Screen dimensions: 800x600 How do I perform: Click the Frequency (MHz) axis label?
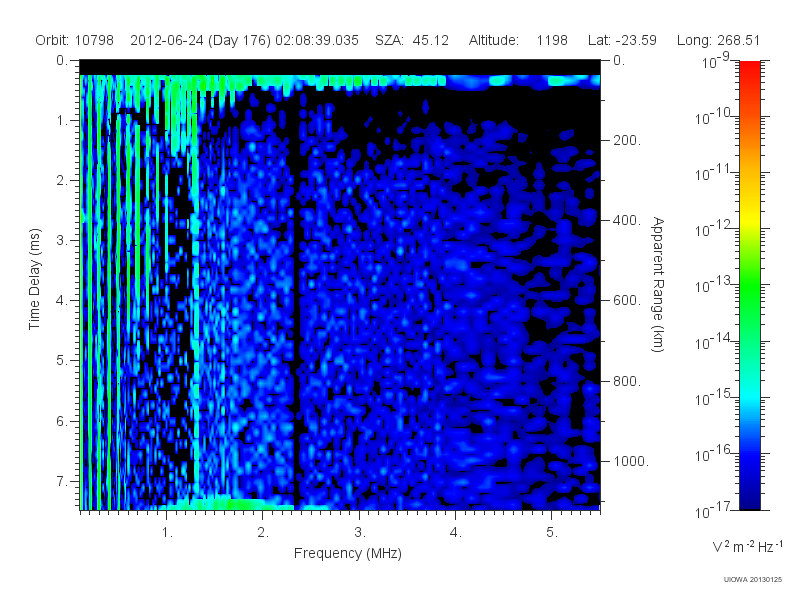click(x=348, y=554)
